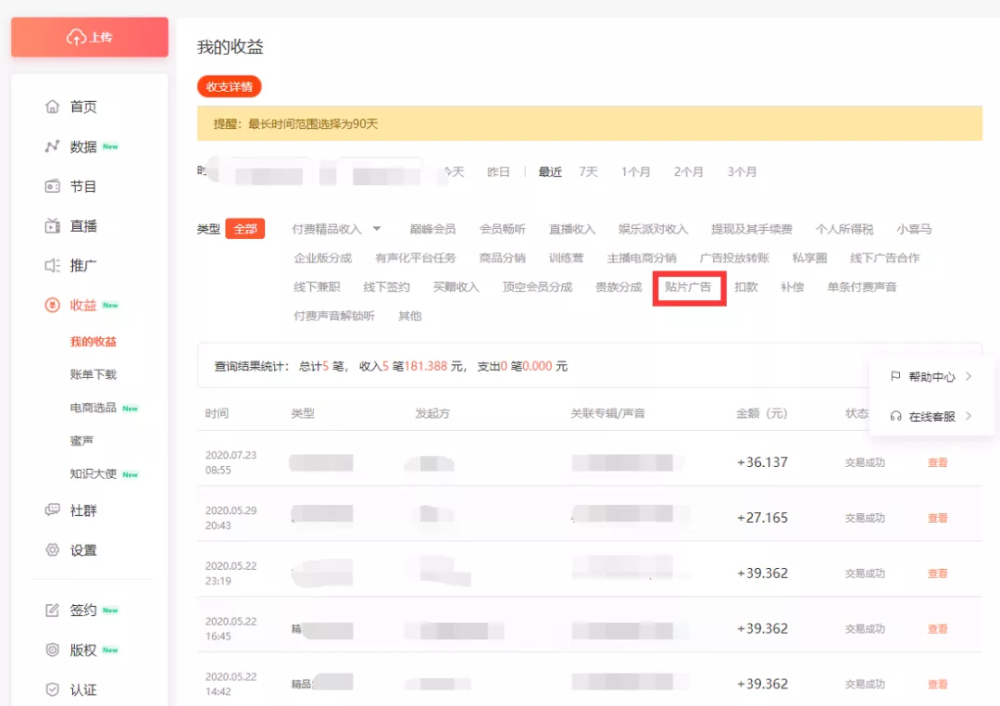Choose the 7天 time range option
Viewport: 1000px width, 706px height.
[588, 172]
